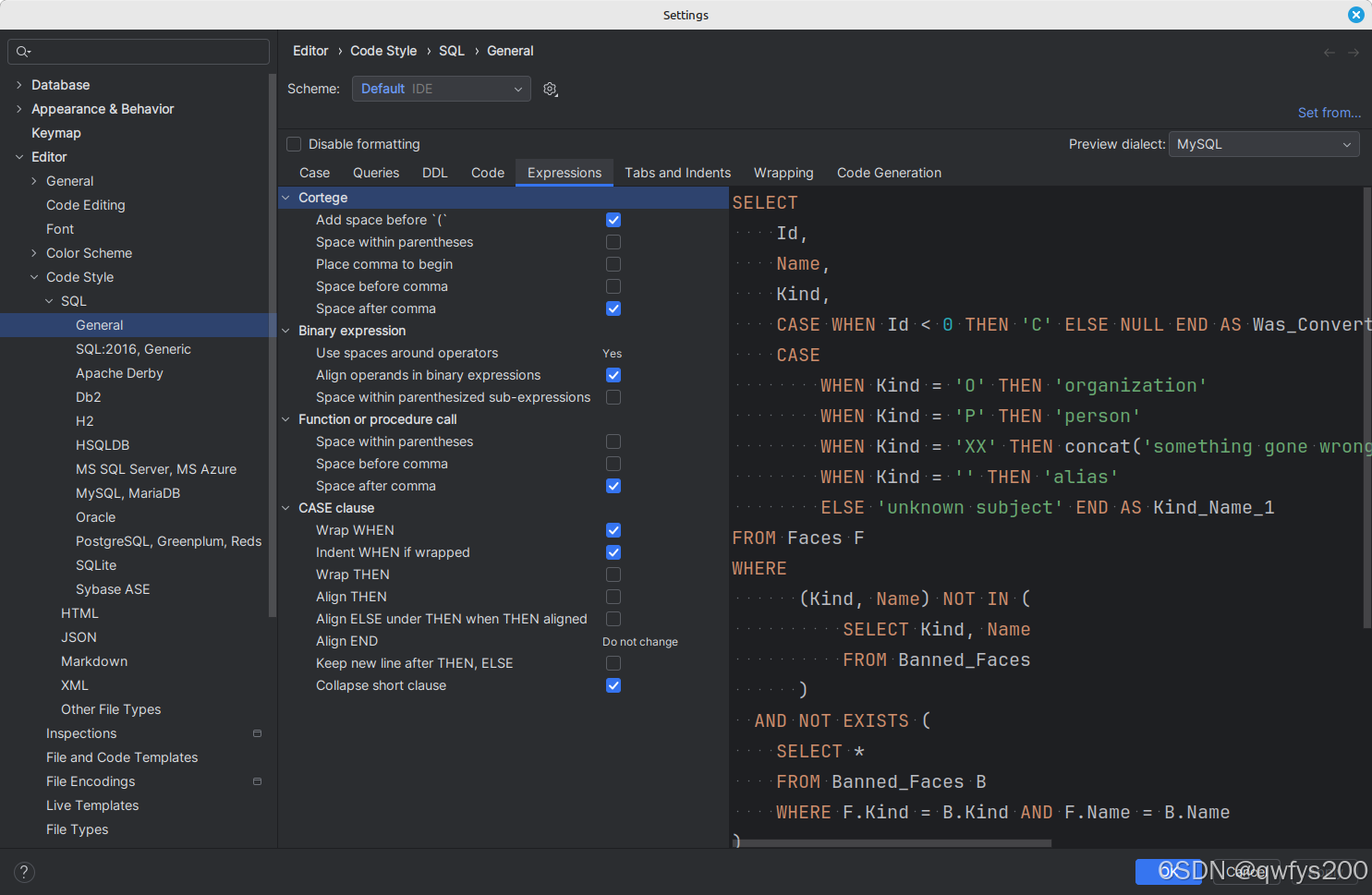The height and width of the screenshot is (895, 1372).
Task: Enable Cortege Space within parentheses
Action: pyautogui.click(x=613, y=242)
